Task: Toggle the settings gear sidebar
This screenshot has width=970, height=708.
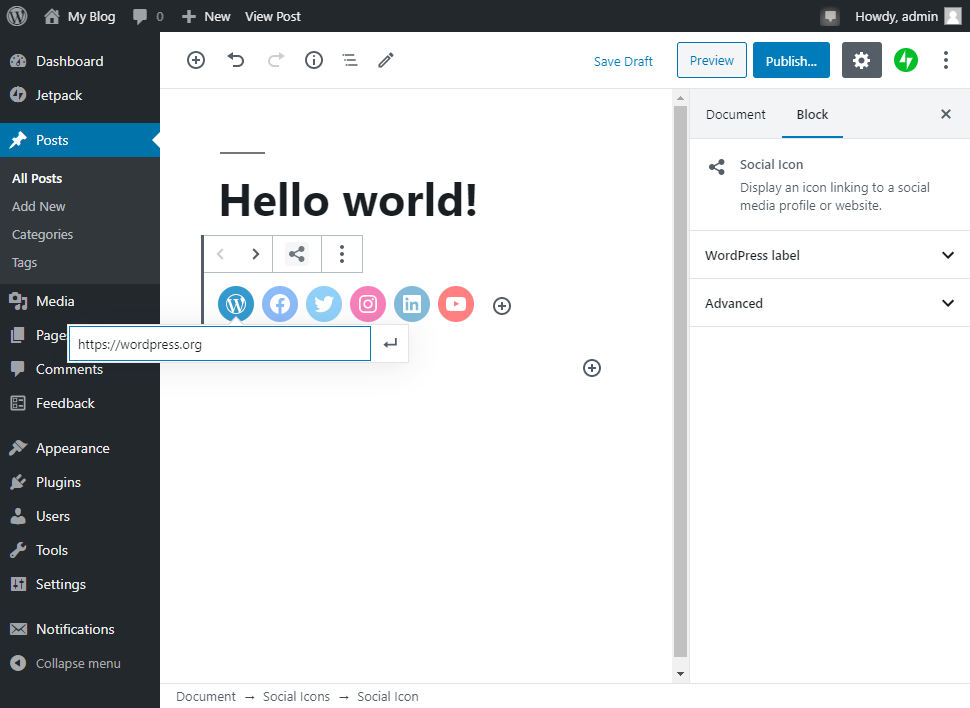Action: click(861, 60)
